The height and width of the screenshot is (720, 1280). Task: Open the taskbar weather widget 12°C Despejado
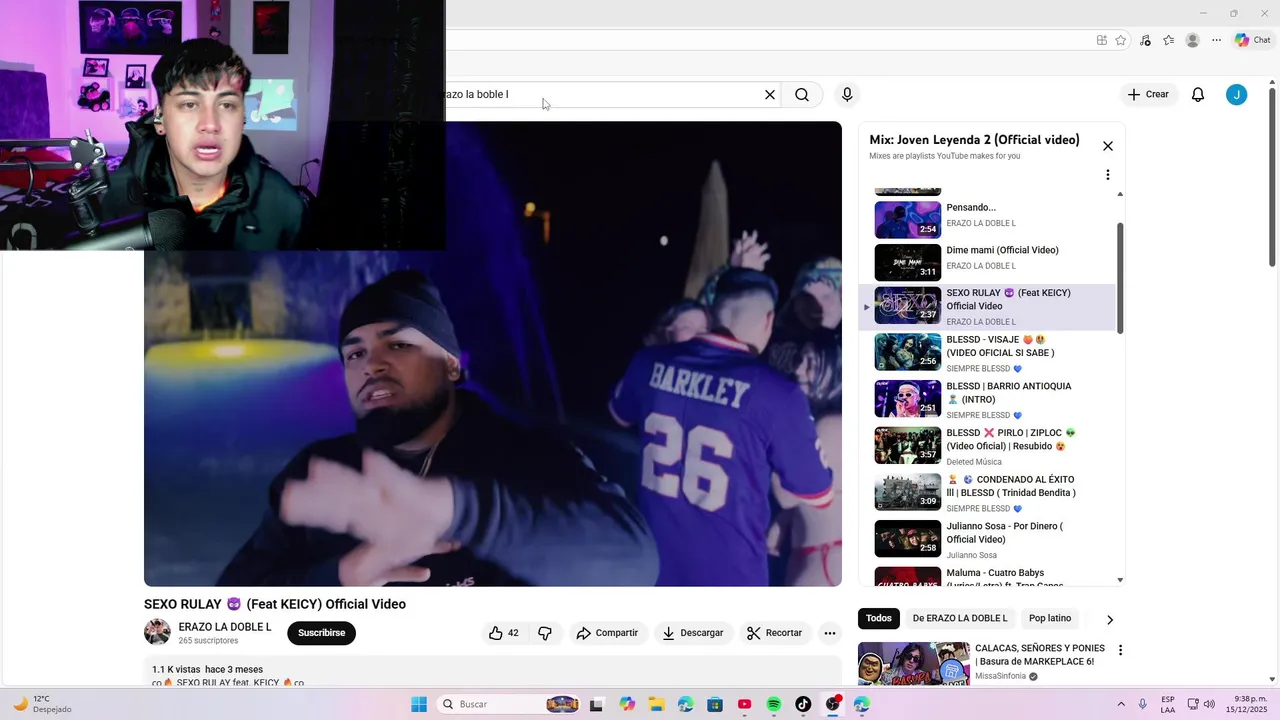42,704
